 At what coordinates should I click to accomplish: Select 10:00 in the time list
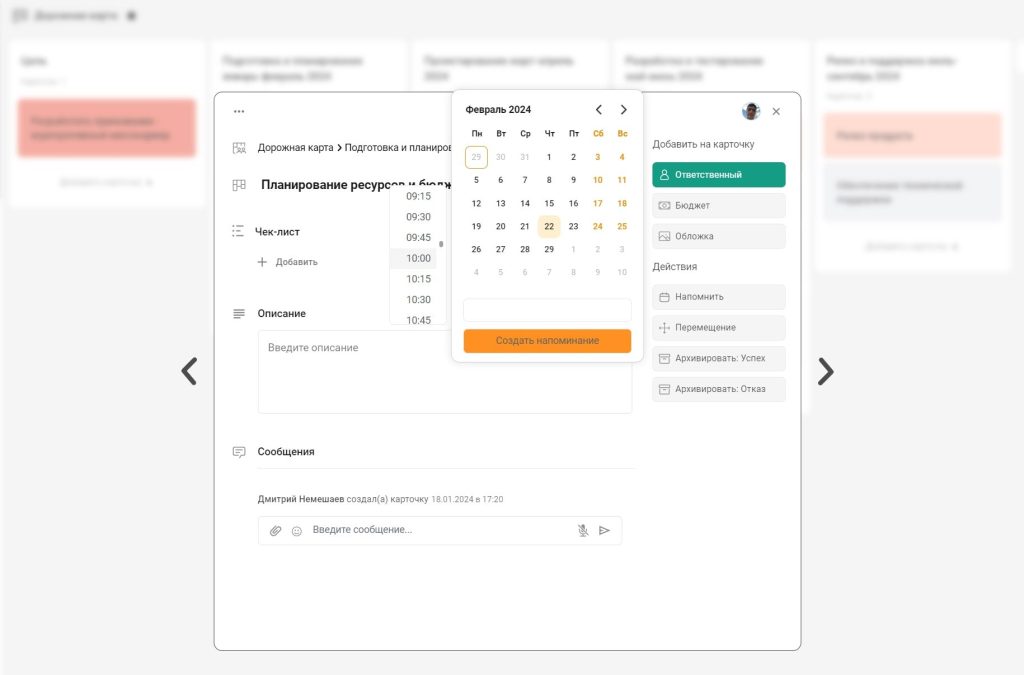(418, 258)
